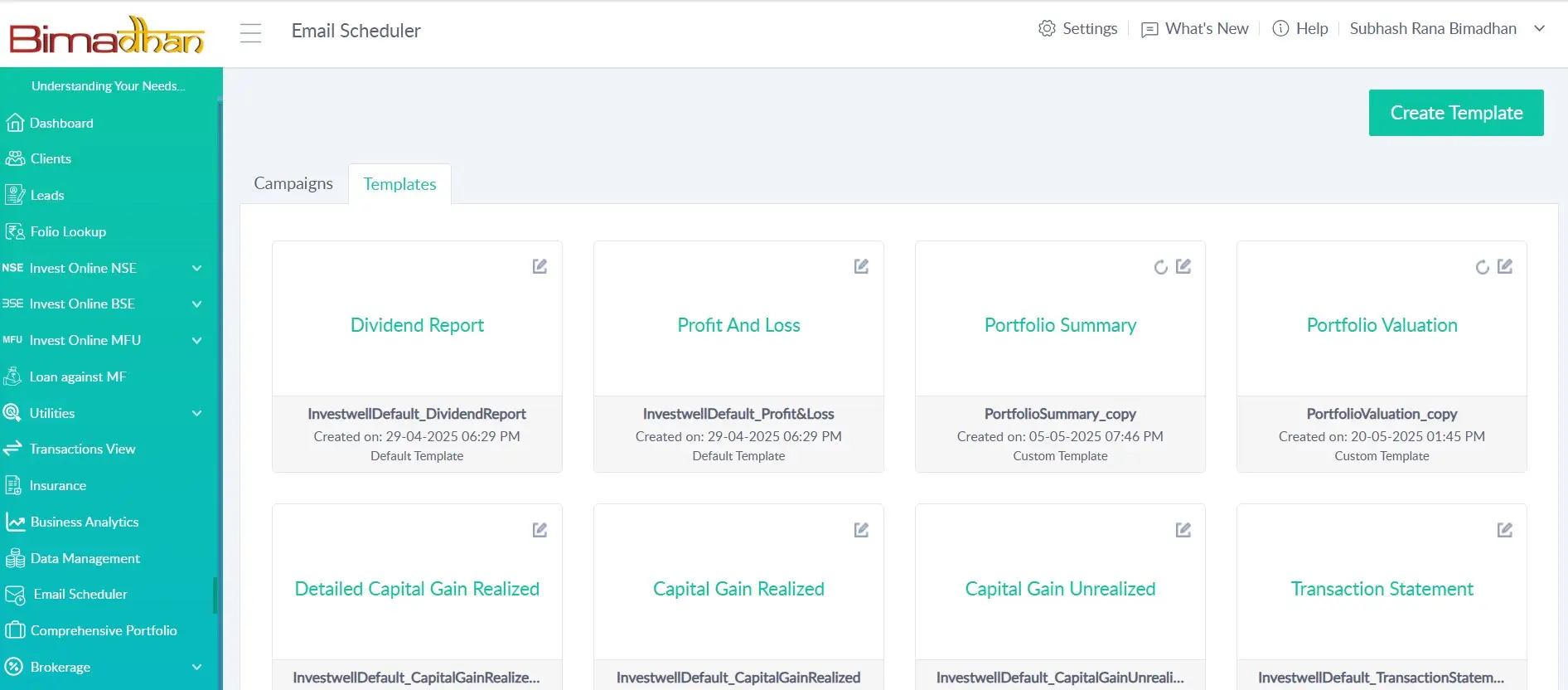
Task: Open Folio Lookup menu item
Action: point(68,231)
